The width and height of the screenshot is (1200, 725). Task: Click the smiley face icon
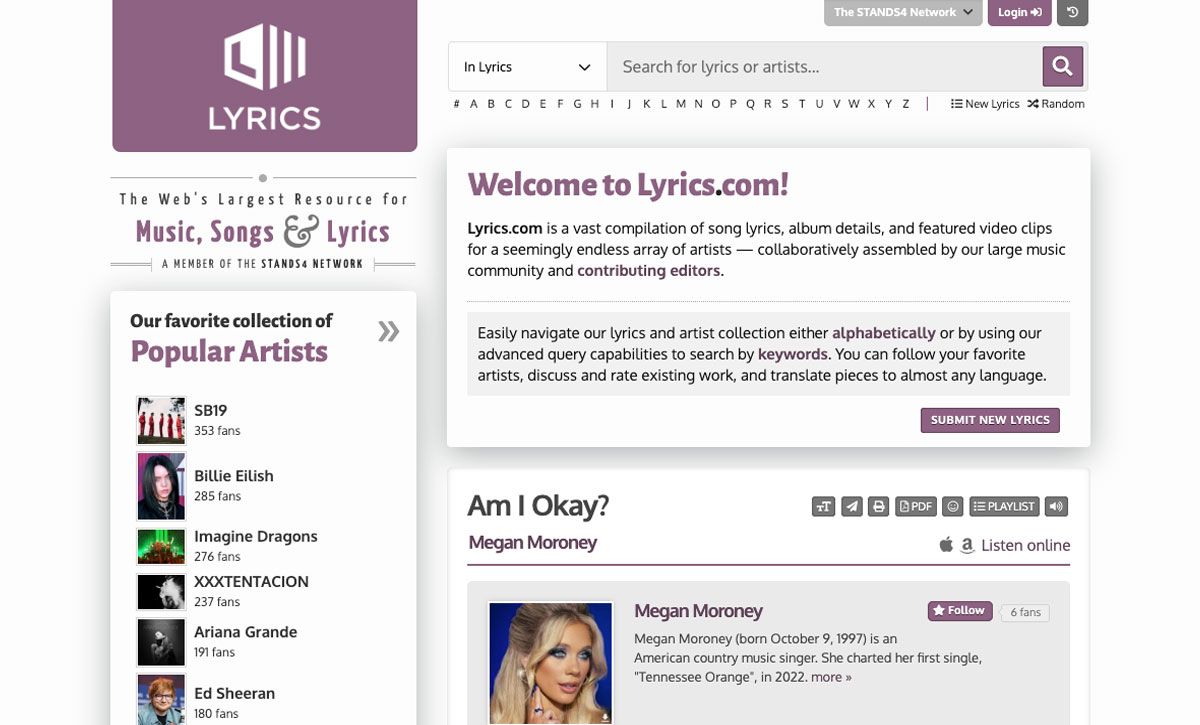[x=953, y=507]
